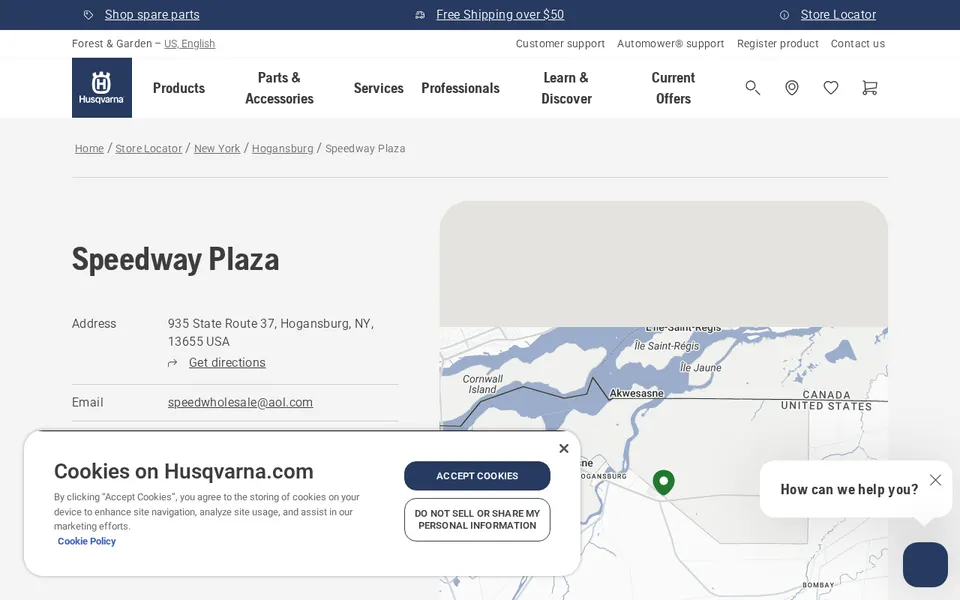Click the info icon beside Store Locator

coord(784,15)
